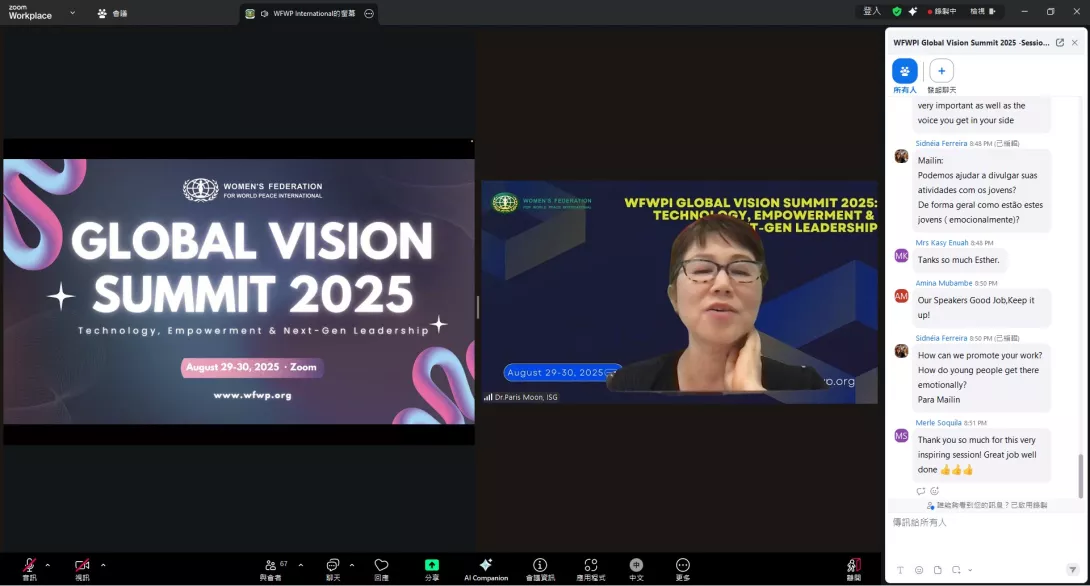Select Dr. Paris Moon's video tile
The height and width of the screenshot is (586, 1090).
point(679,292)
